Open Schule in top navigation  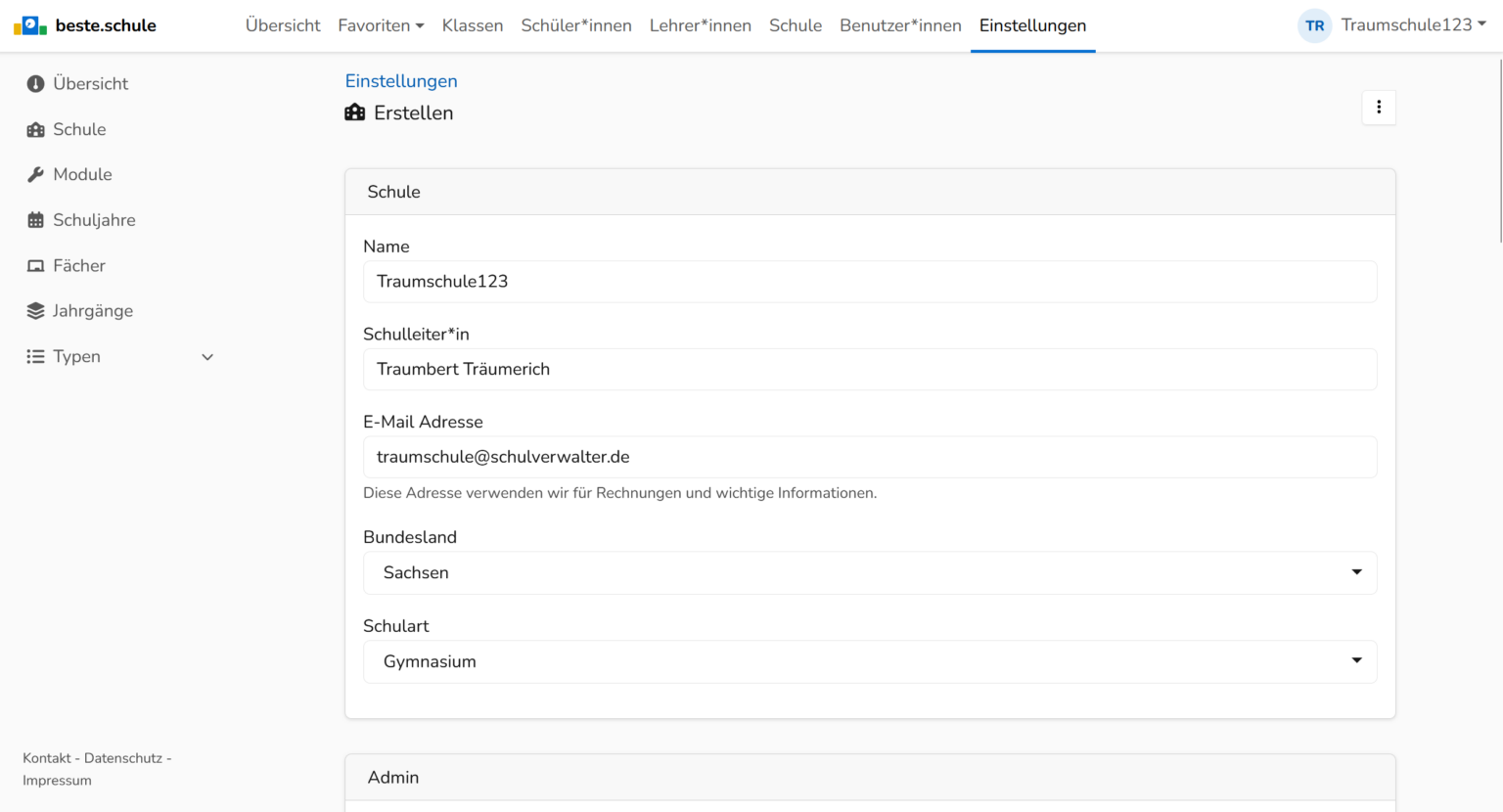796,25
